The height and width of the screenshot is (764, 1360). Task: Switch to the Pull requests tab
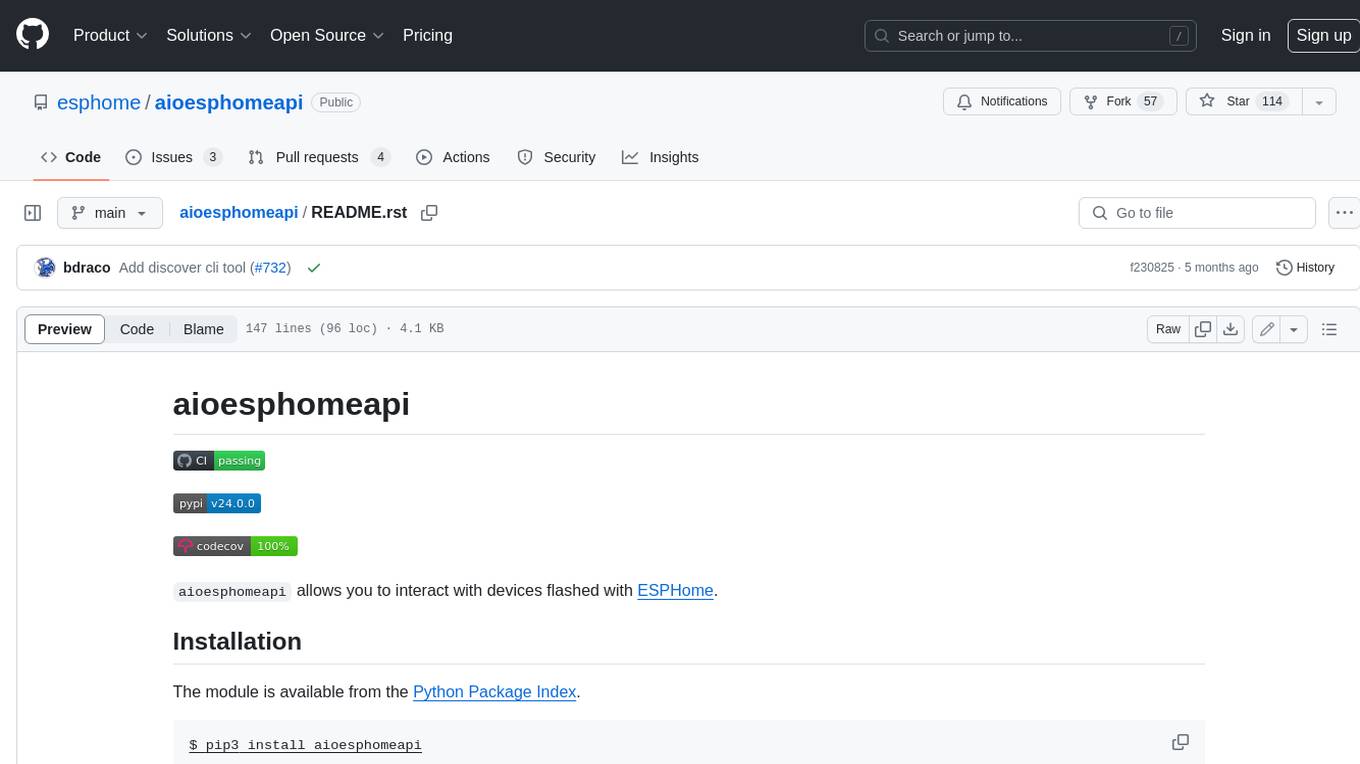pos(319,157)
